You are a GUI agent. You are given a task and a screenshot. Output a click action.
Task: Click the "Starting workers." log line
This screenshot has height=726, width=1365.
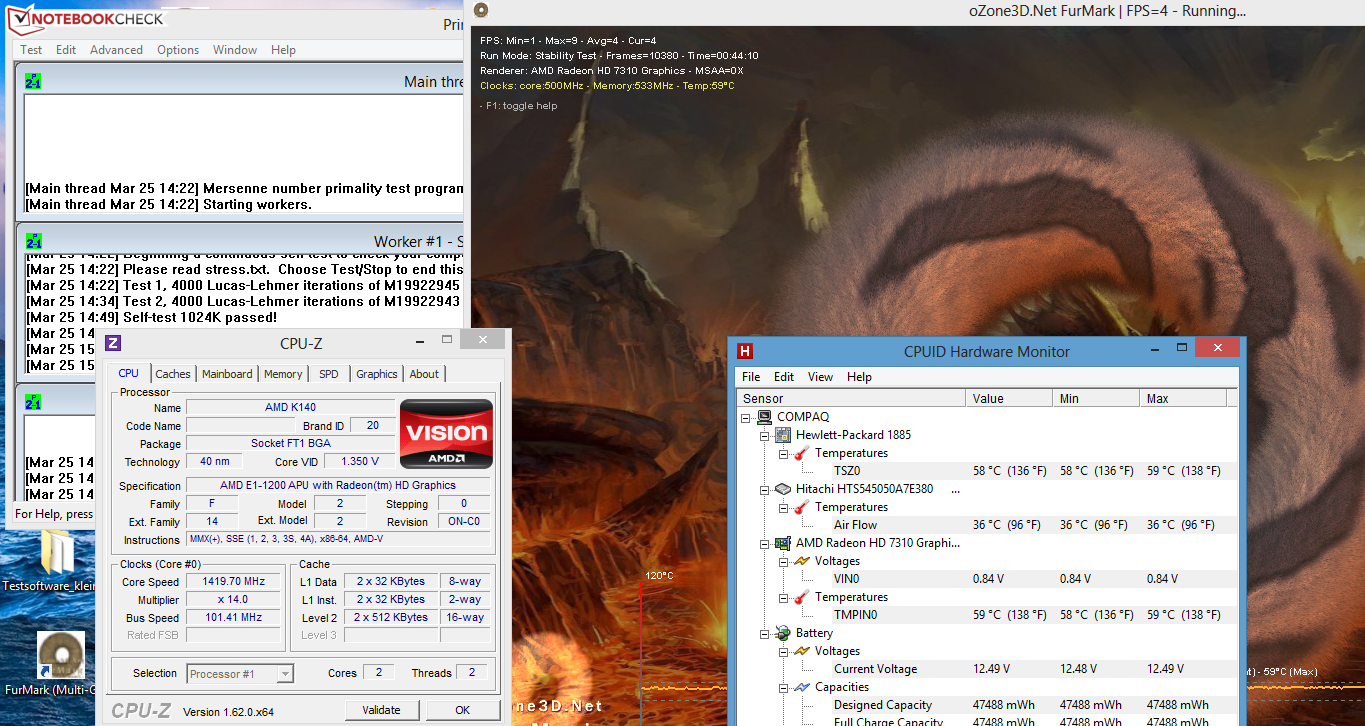pos(169,205)
